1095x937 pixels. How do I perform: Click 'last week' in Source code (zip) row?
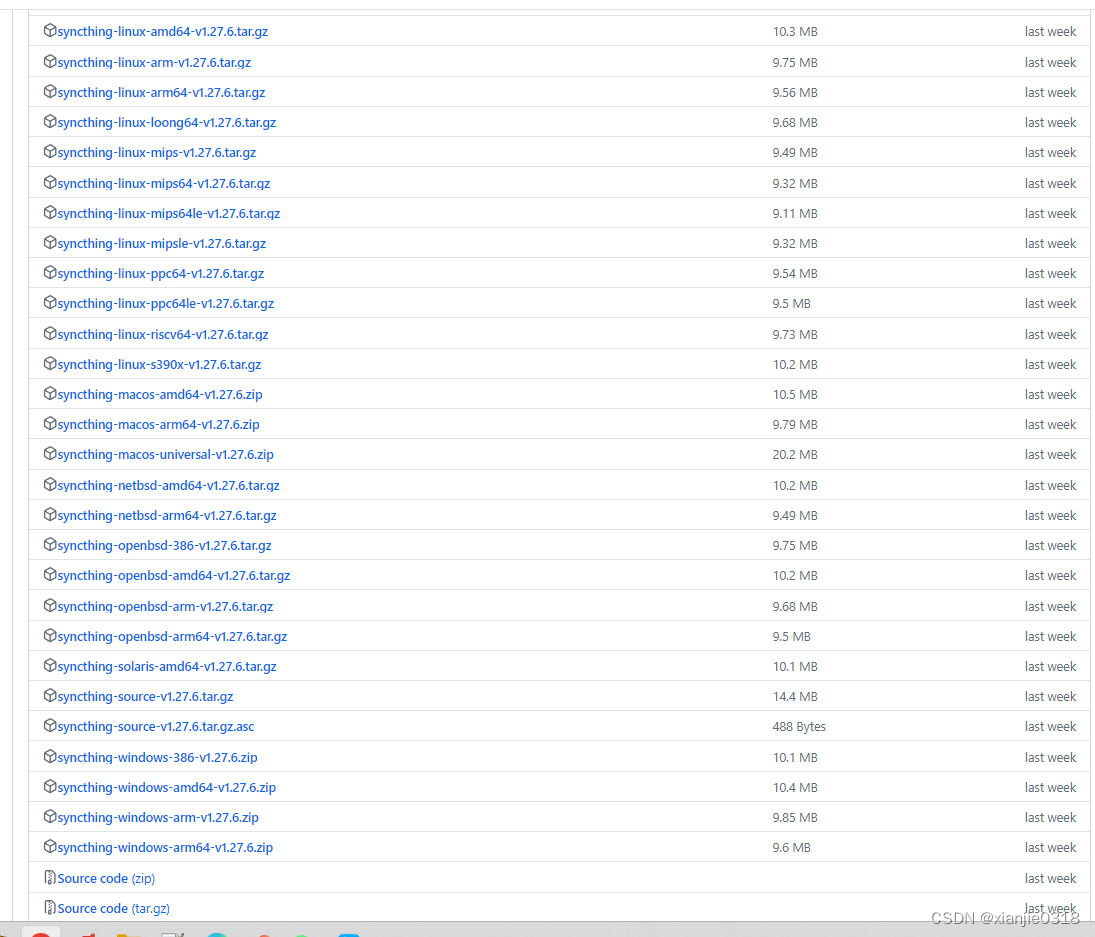click(x=1050, y=878)
